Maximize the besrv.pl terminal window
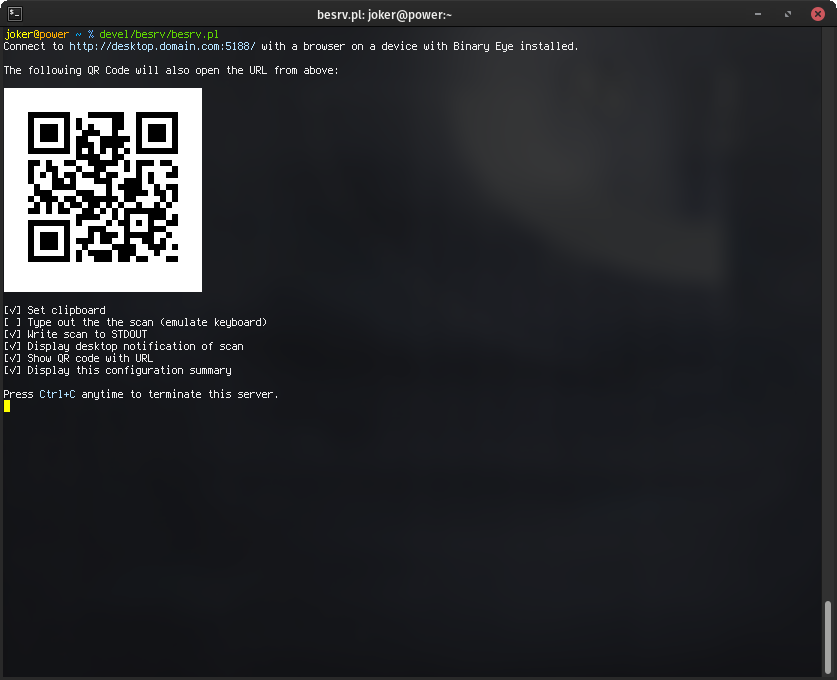The width and height of the screenshot is (837, 680). point(787,14)
